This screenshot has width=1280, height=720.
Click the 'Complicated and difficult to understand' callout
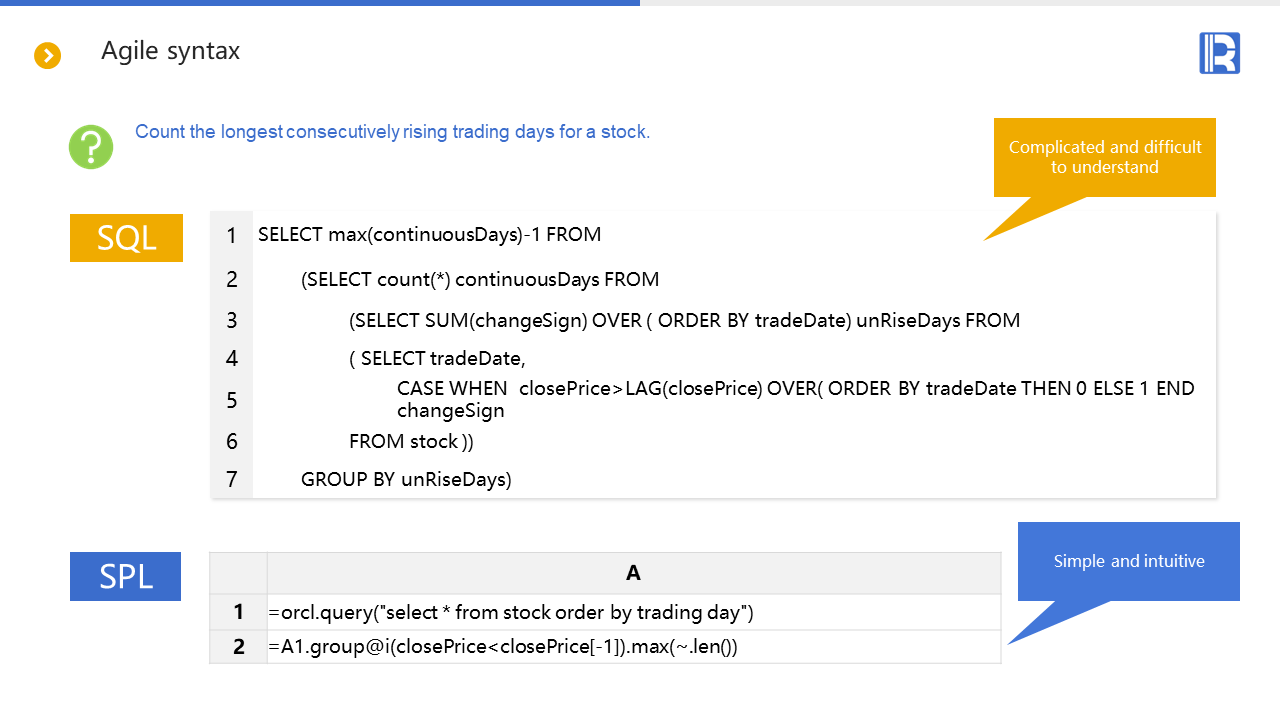[x=1105, y=157]
